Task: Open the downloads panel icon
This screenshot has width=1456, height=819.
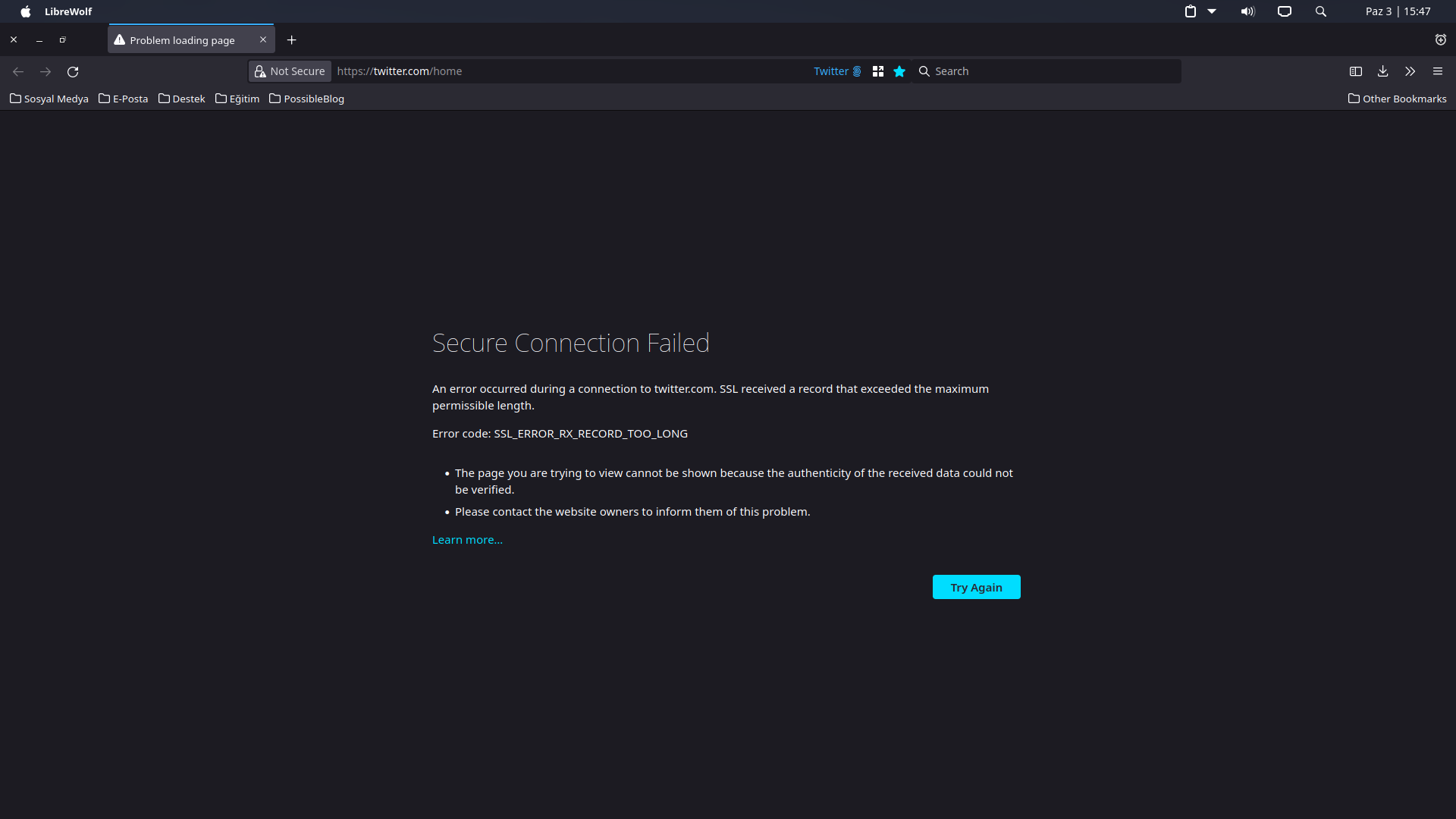Action: pos(1382,71)
